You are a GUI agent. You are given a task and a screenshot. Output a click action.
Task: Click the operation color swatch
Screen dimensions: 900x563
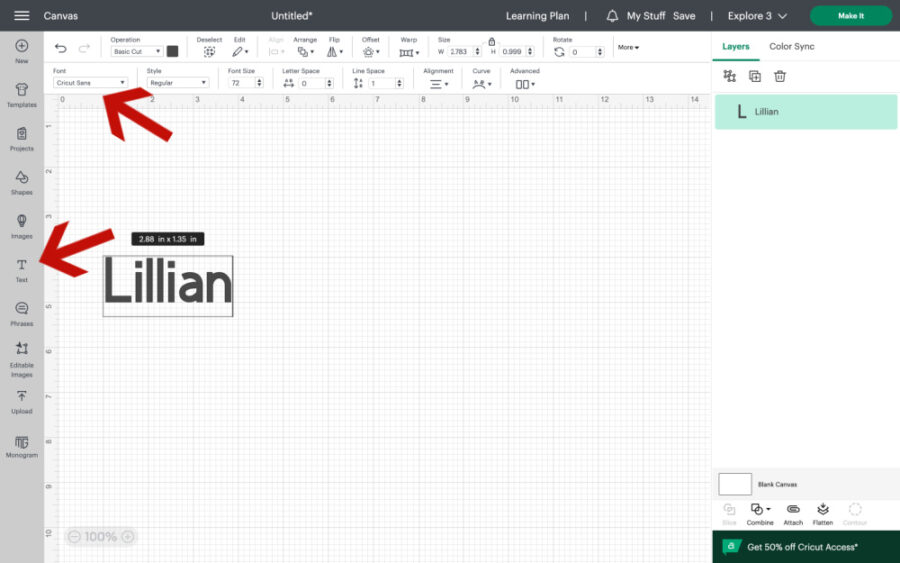tap(172, 51)
